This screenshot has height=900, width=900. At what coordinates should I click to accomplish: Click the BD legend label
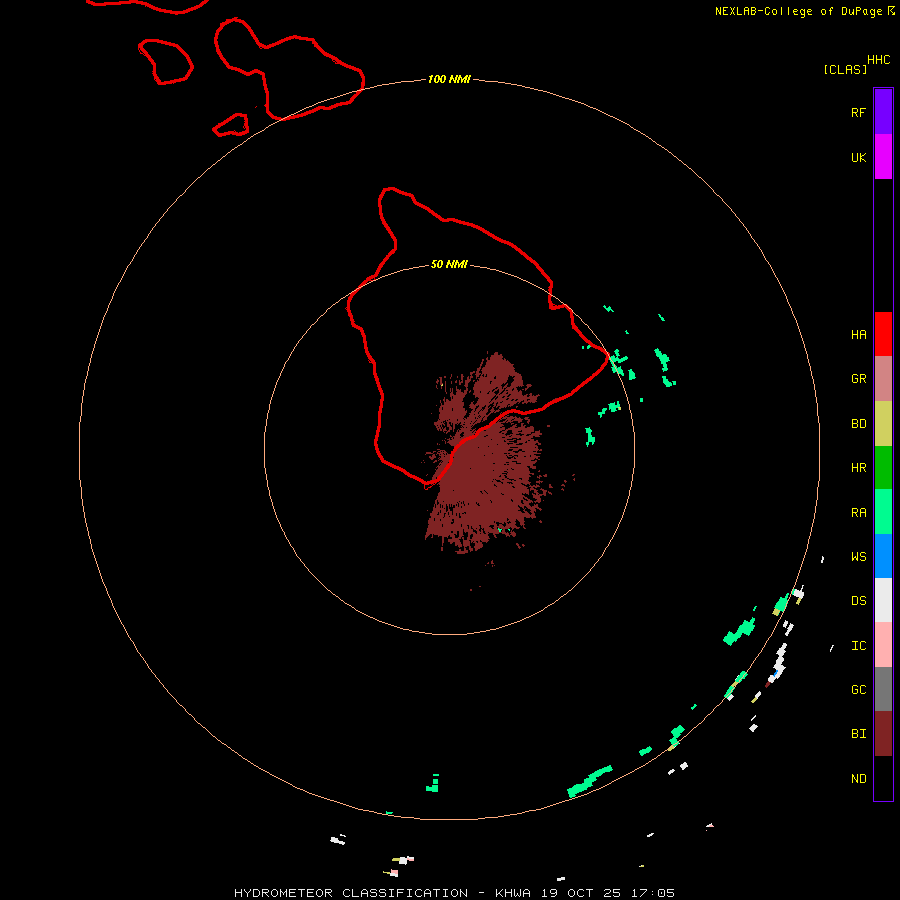pos(858,424)
